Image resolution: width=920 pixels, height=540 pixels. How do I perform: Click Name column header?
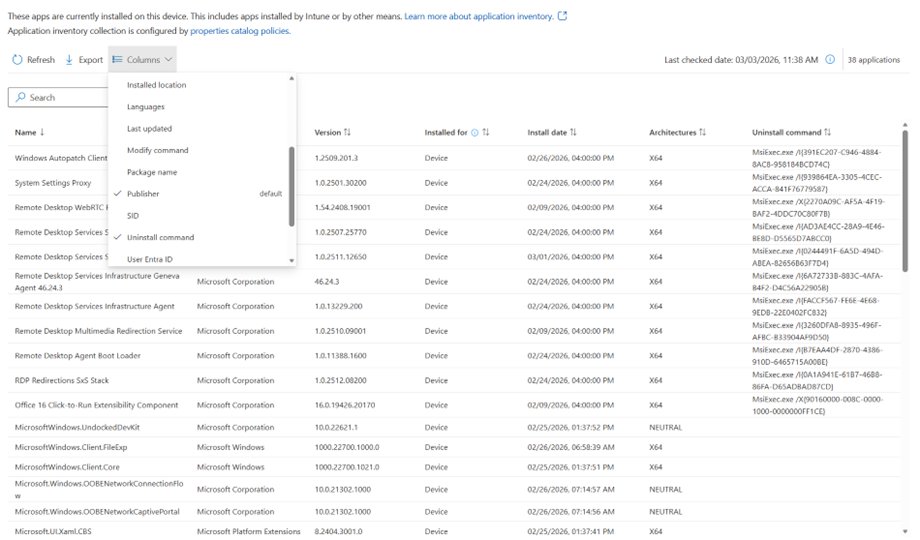click(x=25, y=132)
